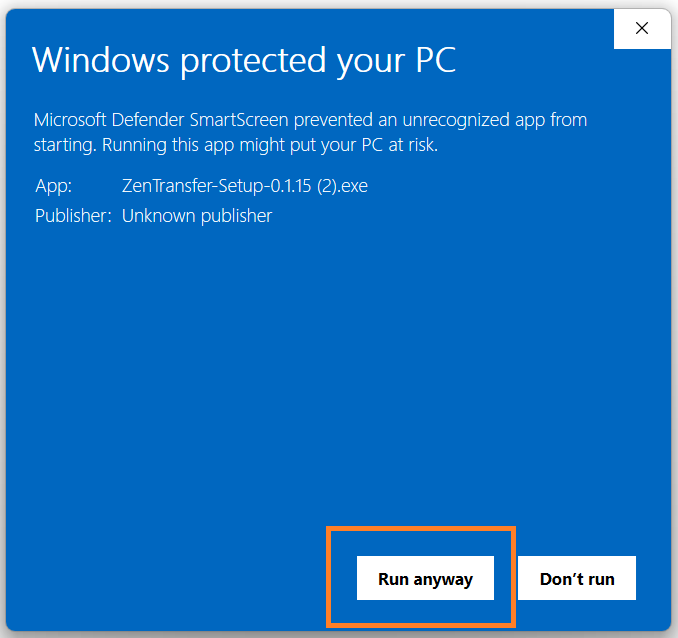The image size is (678, 638).
Task: Click the 'App:' label
Action: coord(53,186)
